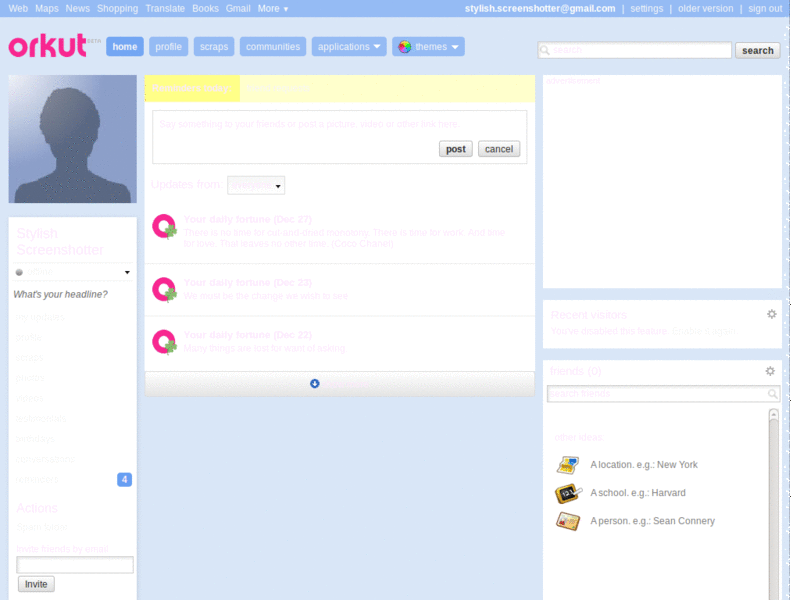
Task: Open Your daily fortune (Dec 27) post
Action: click(247, 219)
